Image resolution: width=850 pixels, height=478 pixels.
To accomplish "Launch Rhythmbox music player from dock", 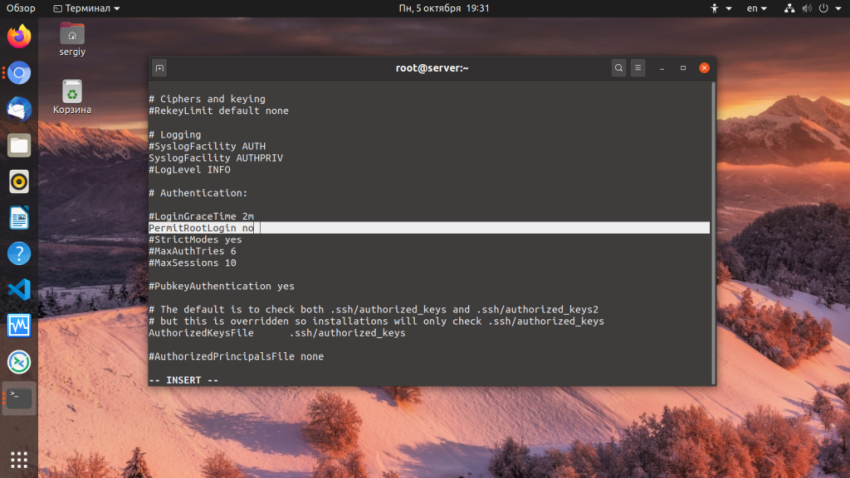I will tap(19, 182).
